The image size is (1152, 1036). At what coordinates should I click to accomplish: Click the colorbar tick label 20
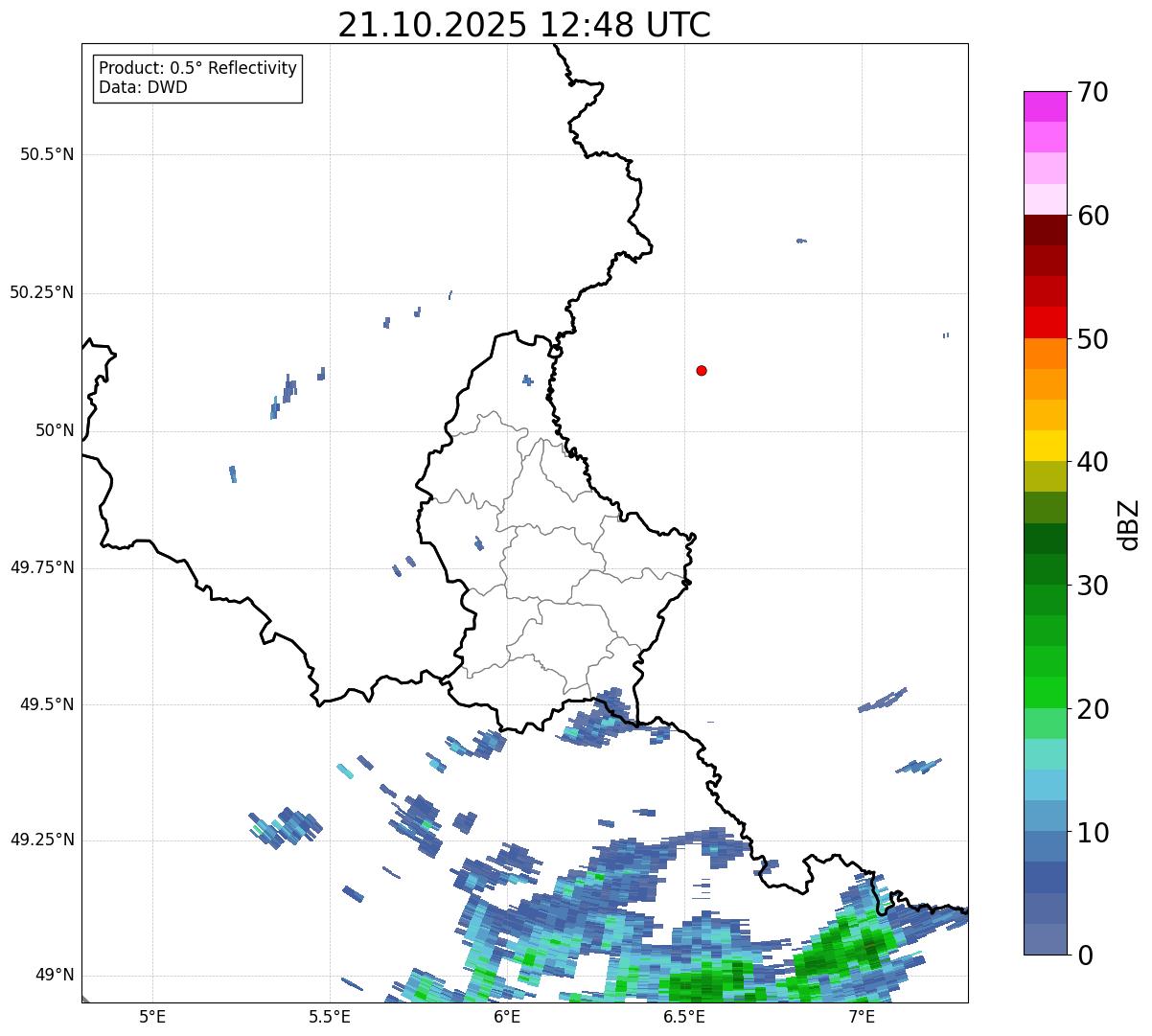point(1093,709)
